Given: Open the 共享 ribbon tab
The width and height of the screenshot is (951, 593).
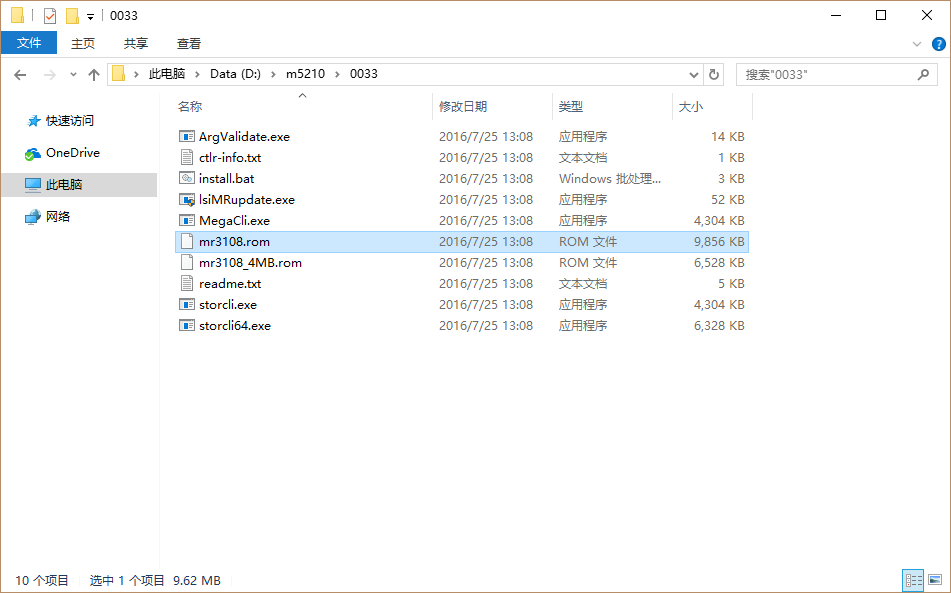Looking at the screenshot, I should coord(136,43).
